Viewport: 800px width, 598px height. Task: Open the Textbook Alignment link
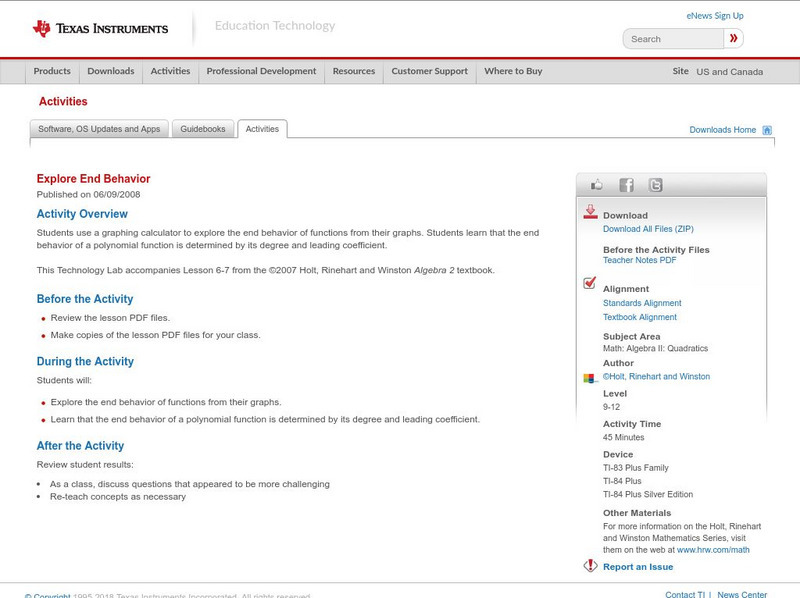click(x=640, y=317)
